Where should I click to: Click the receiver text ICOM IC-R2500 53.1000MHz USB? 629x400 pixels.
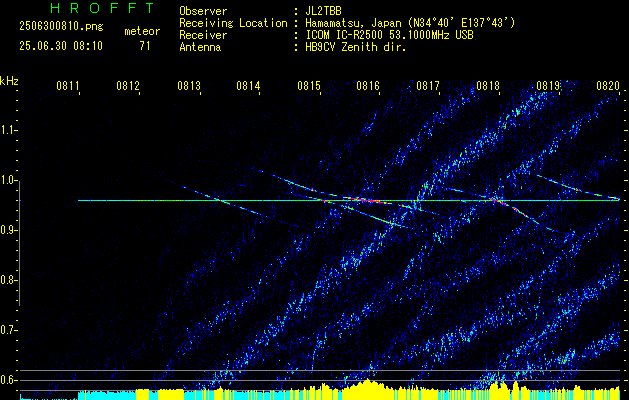coord(389,35)
